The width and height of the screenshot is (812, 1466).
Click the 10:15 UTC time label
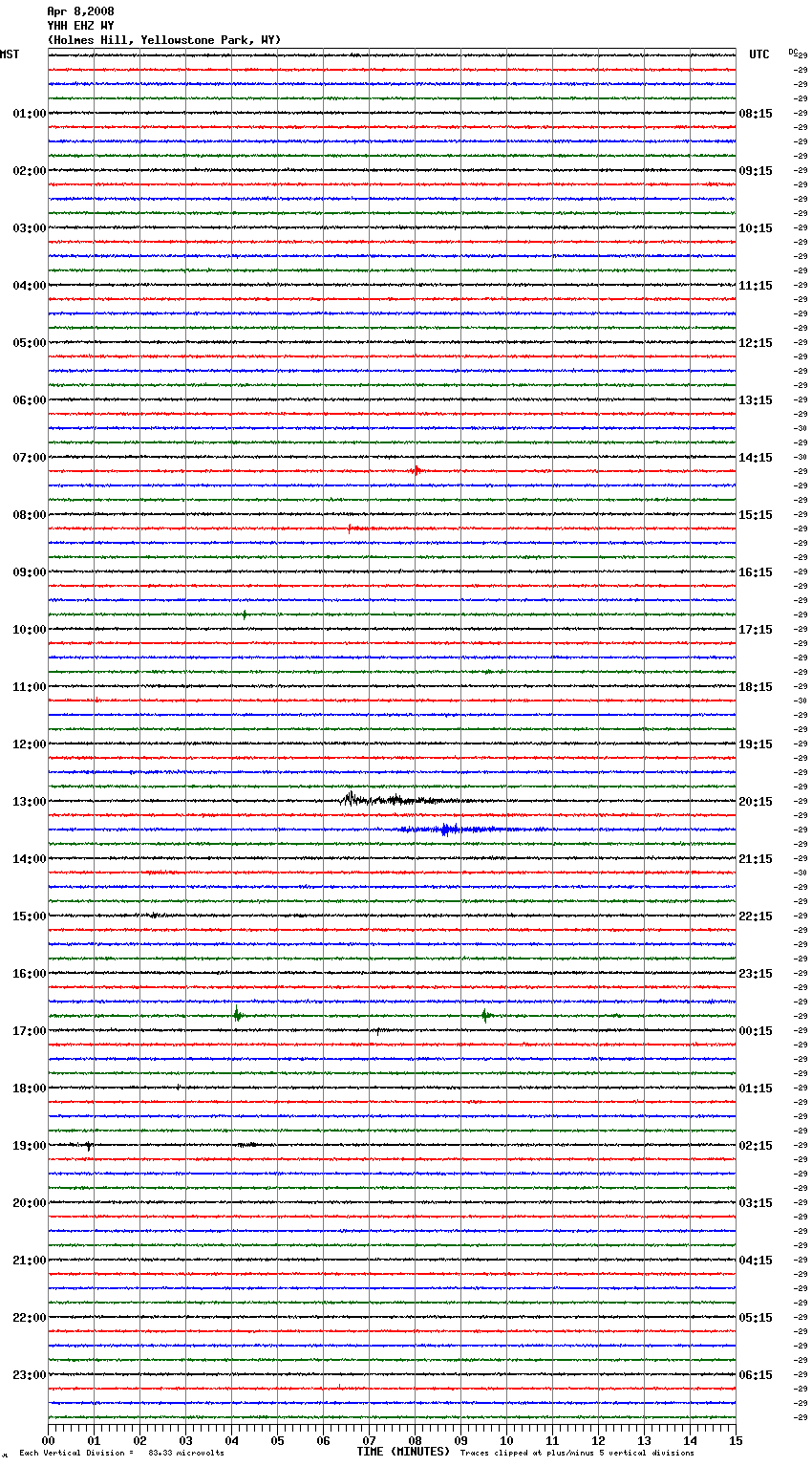(756, 228)
